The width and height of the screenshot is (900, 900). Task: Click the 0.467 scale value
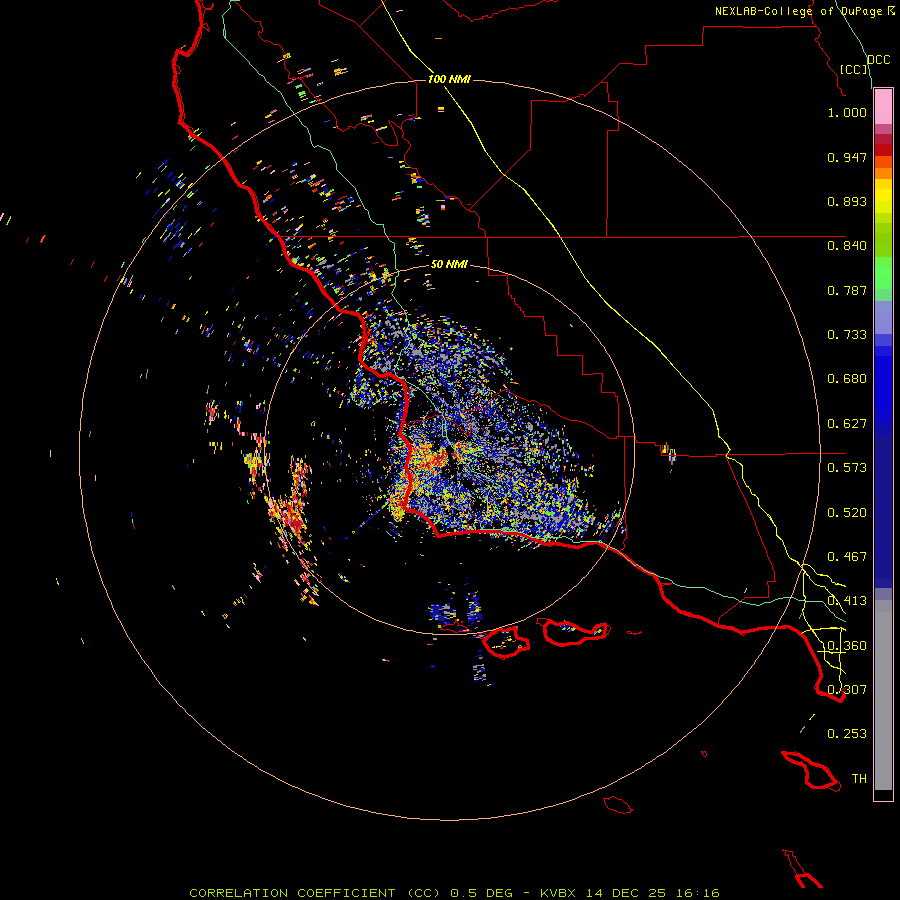pos(847,557)
